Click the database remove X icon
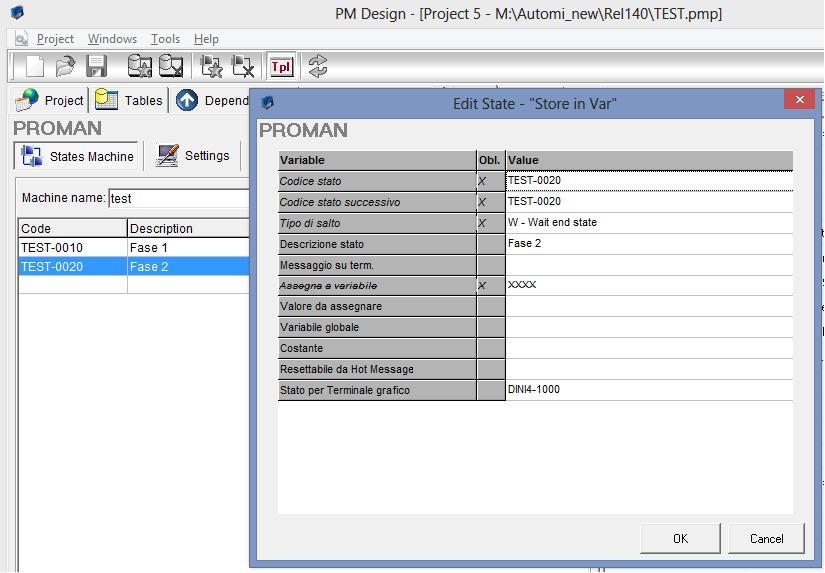 (x=171, y=66)
